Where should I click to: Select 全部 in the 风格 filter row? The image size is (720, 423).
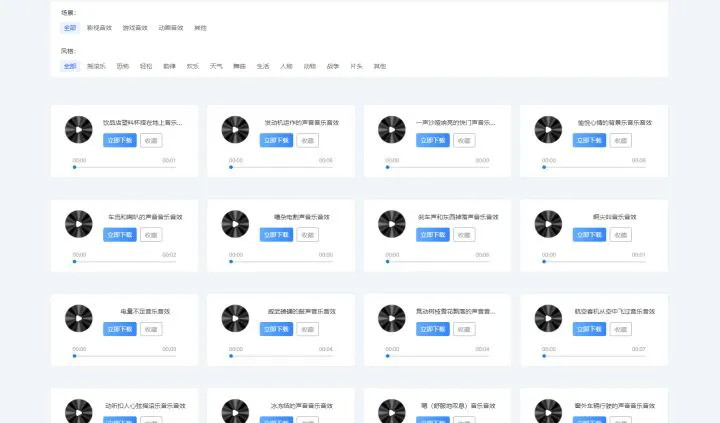(x=70, y=66)
